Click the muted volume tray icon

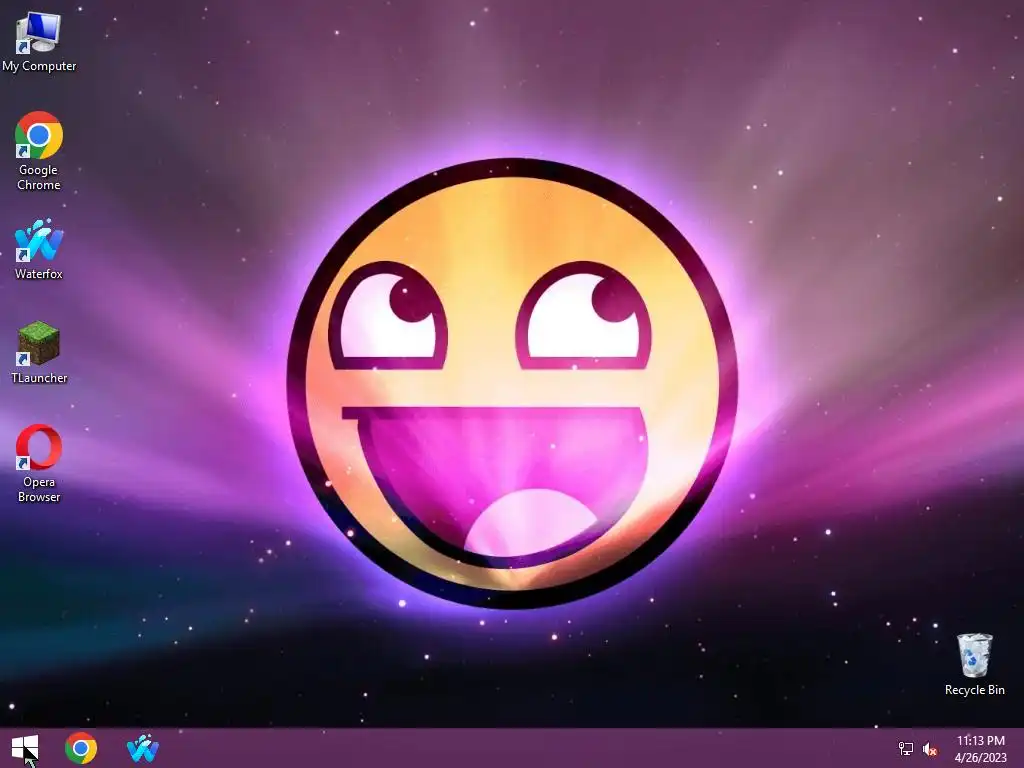pyautogui.click(x=930, y=749)
